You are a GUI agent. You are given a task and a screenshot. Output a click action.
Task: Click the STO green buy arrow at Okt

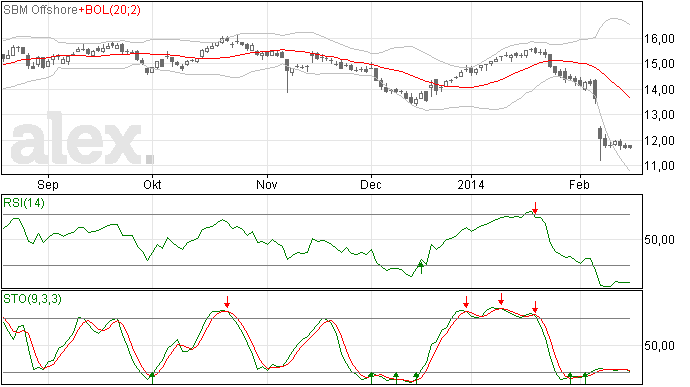click(x=152, y=378)
